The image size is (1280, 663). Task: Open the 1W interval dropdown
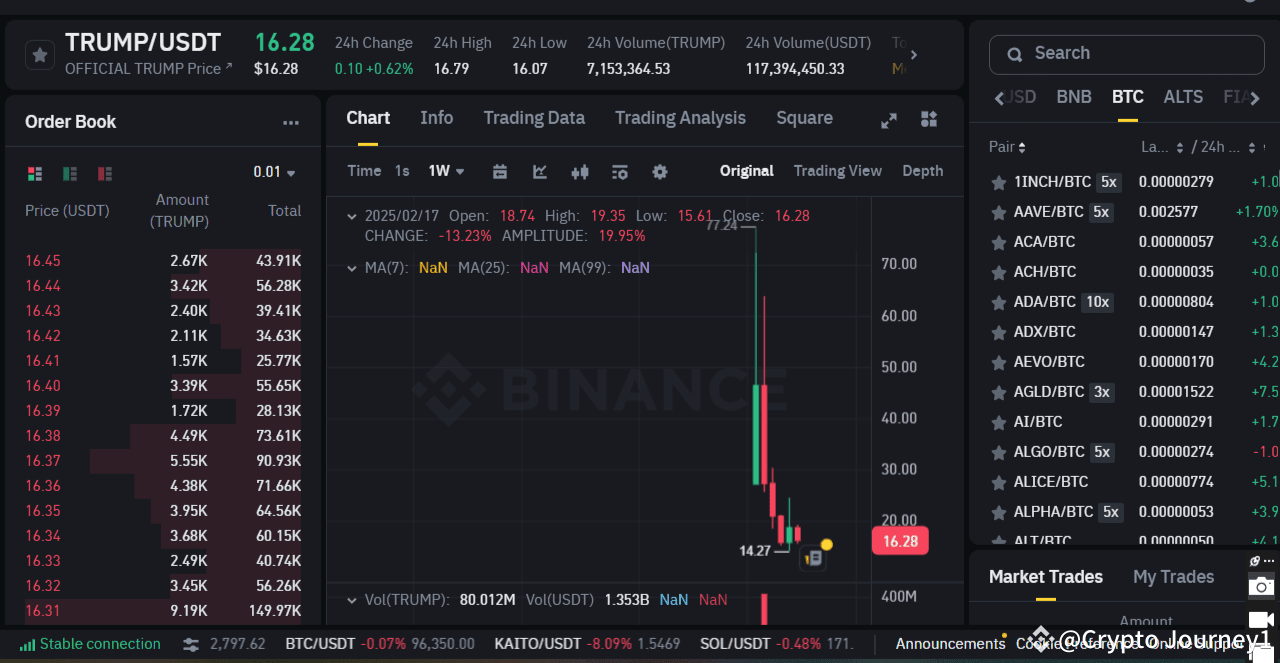pos(445,171)
